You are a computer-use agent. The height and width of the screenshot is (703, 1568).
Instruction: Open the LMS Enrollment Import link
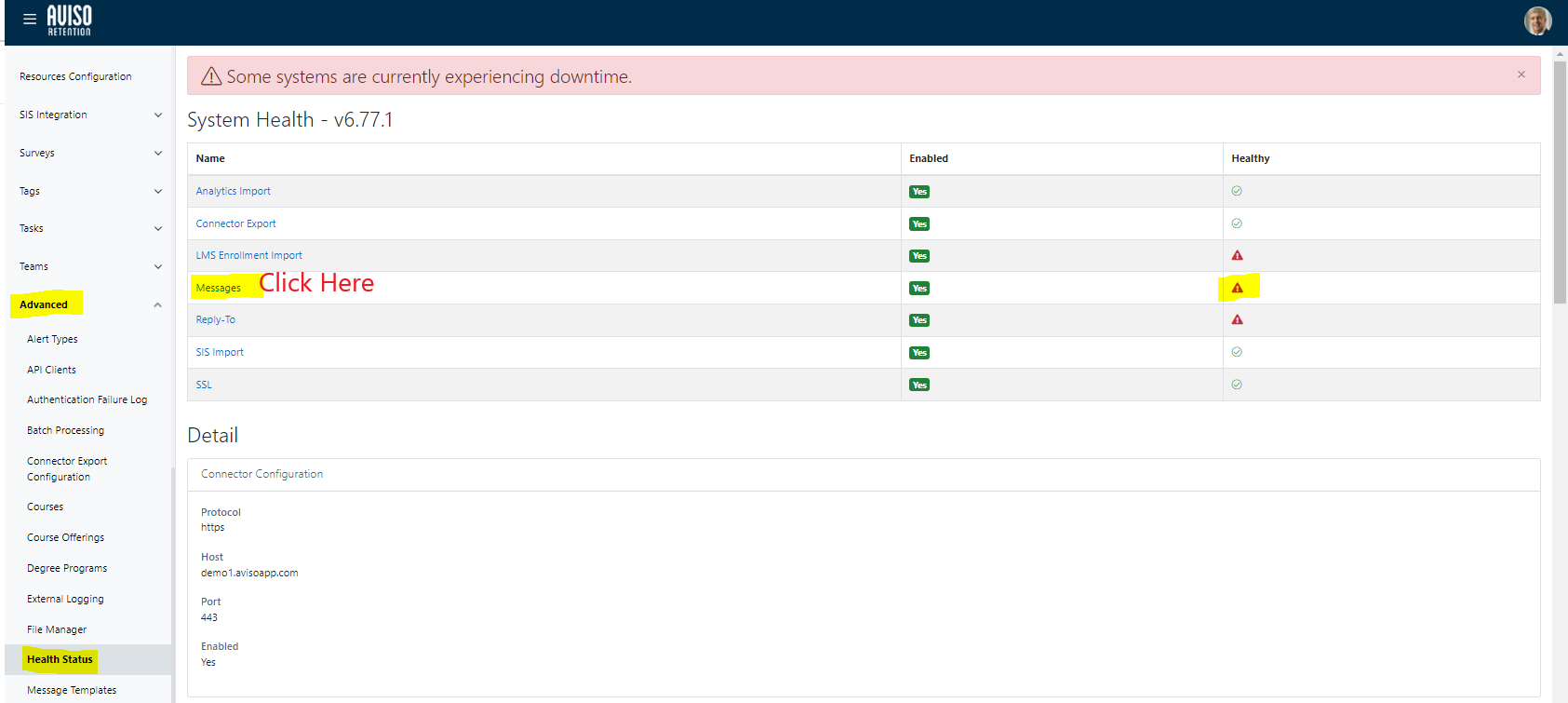(248, 255)
